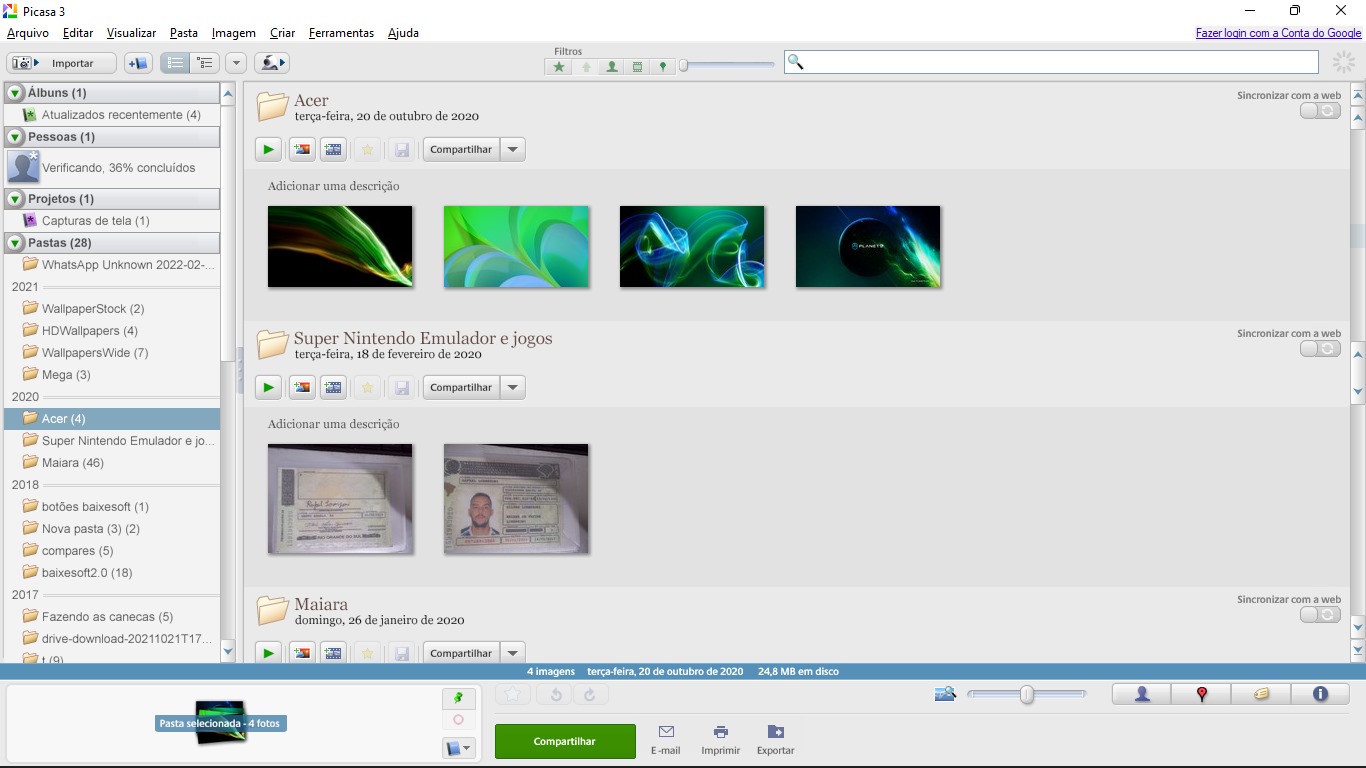Open the Ferramentas menu
The height and width of the screenshot is (768, 1366).
[341, 33]
